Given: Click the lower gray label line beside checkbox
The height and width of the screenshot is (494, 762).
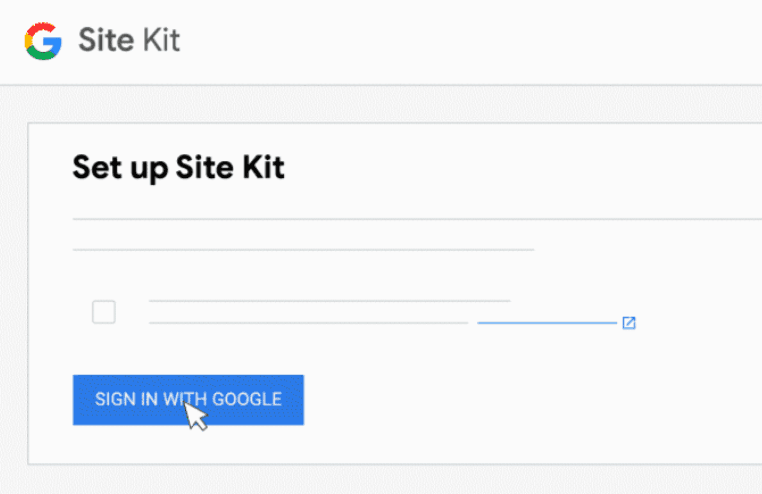Looking at the screenshot, I should click(309, 323).
